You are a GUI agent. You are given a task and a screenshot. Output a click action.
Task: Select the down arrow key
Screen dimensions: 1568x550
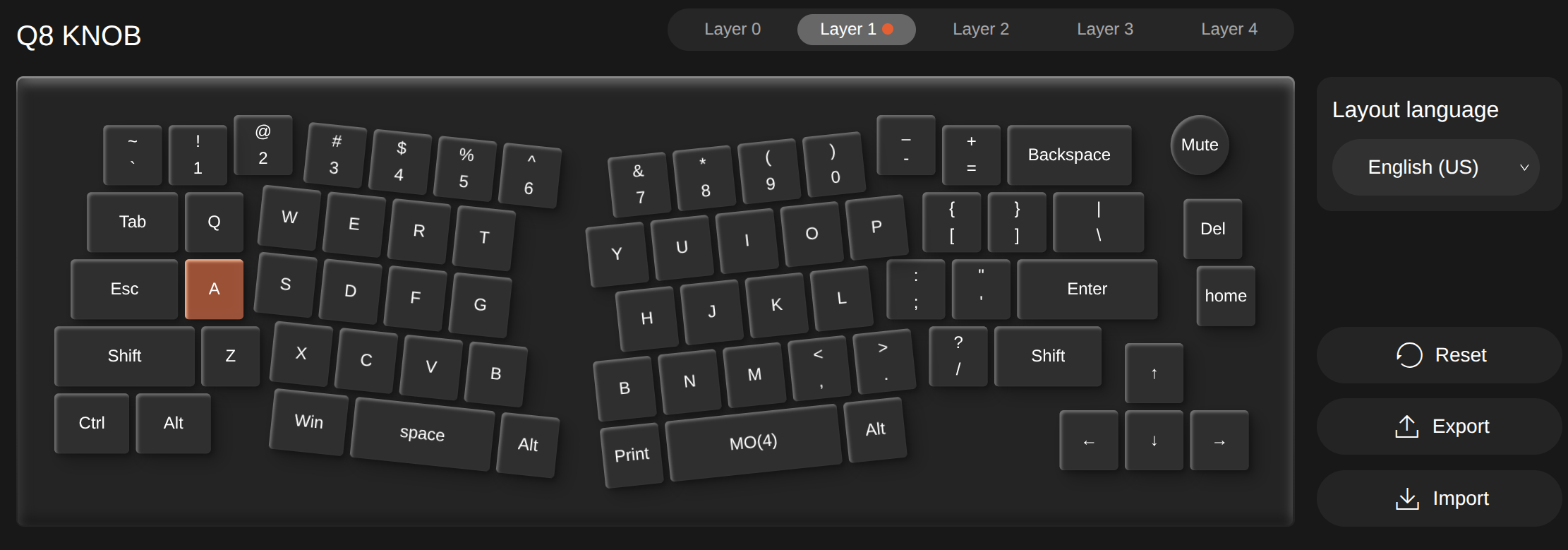[1154, 441]
